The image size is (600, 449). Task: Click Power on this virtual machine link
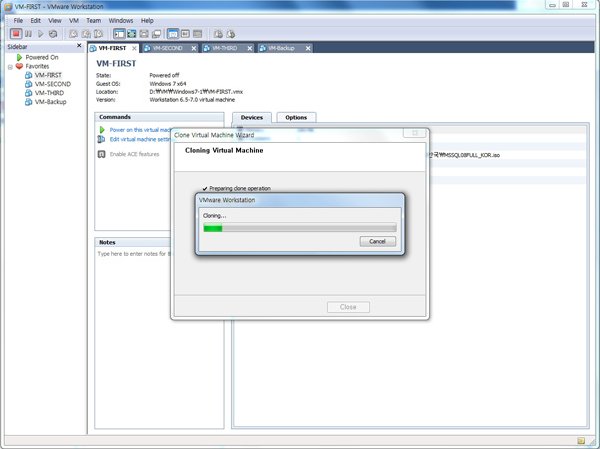coord(140,130)
